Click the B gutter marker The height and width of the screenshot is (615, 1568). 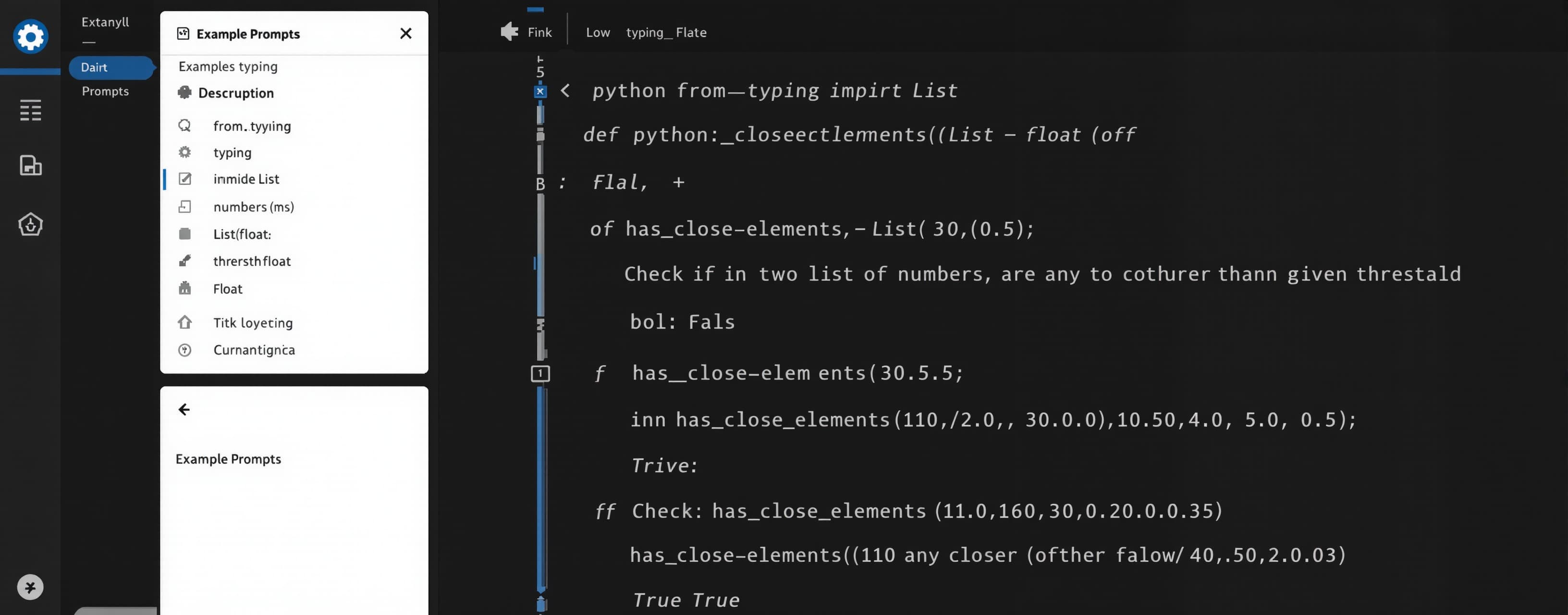540,184
